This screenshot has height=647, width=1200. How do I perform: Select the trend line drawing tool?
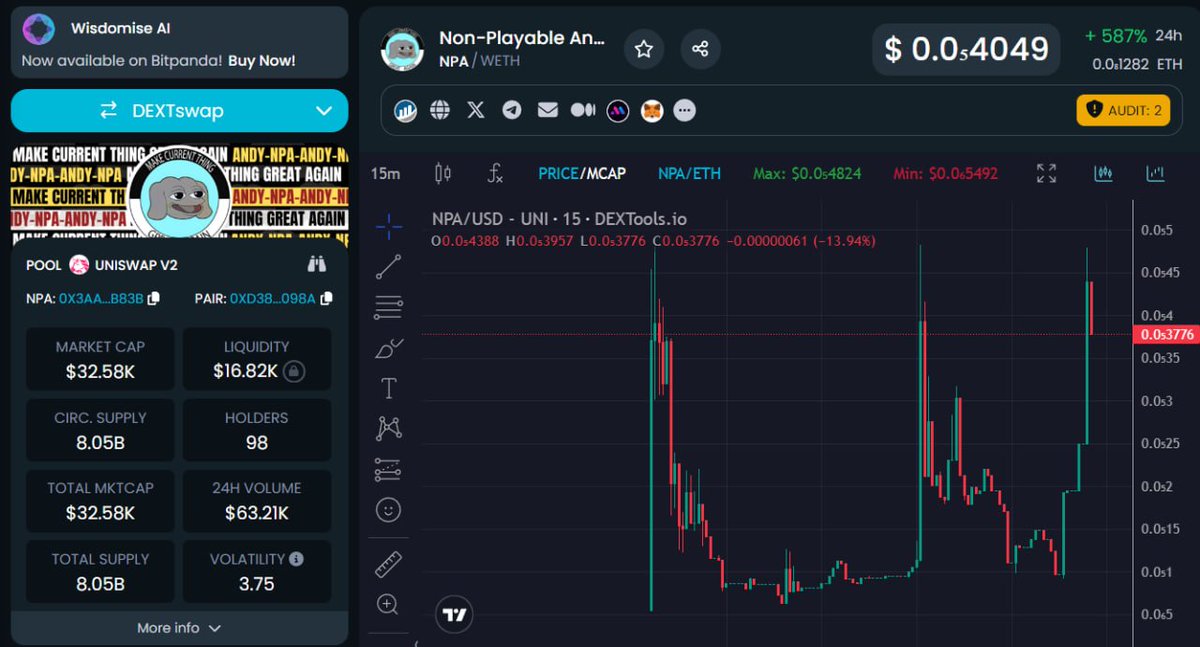389,267
